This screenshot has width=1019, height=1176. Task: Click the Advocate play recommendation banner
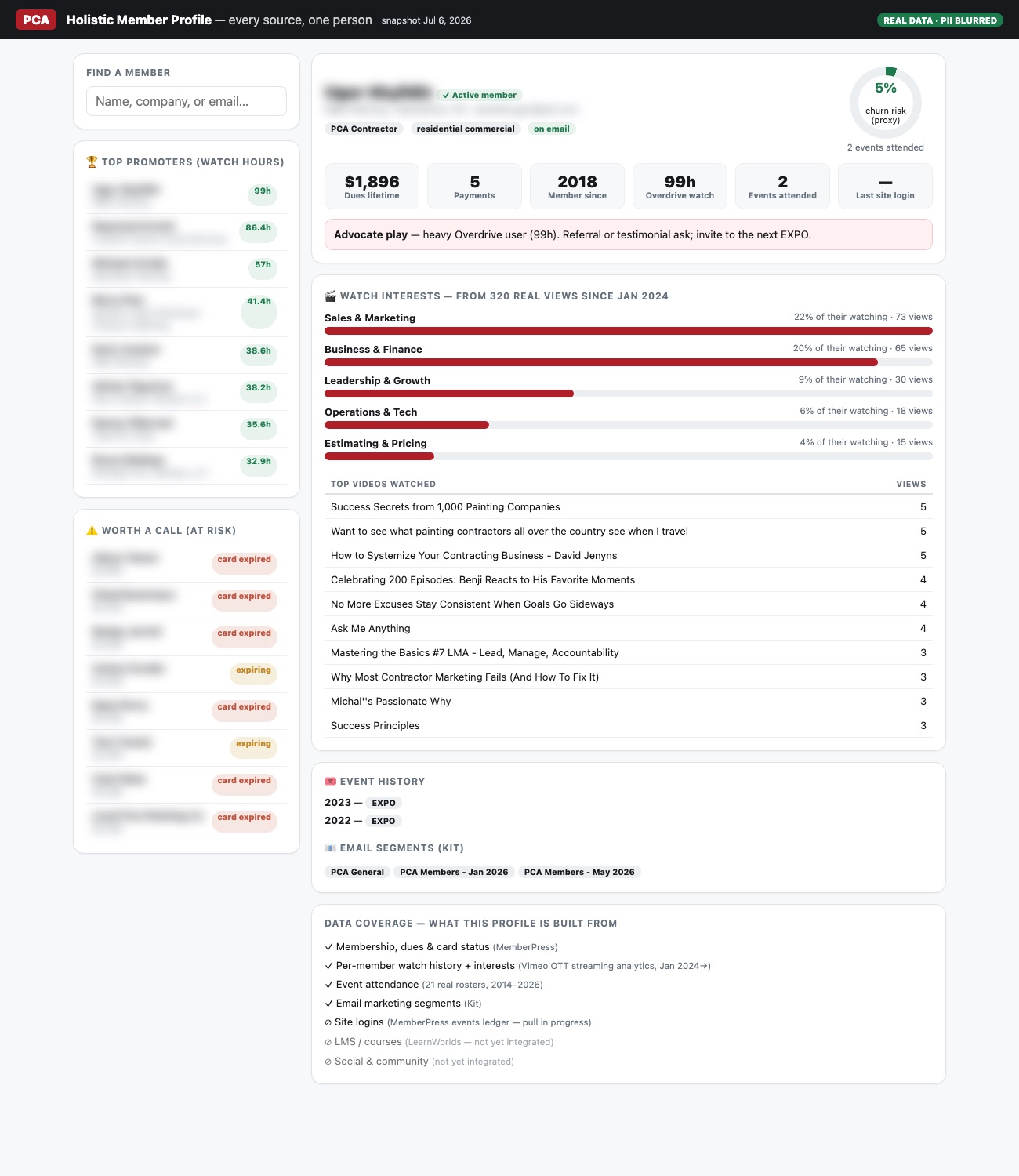pyautogui.click(x=629, y=234)
